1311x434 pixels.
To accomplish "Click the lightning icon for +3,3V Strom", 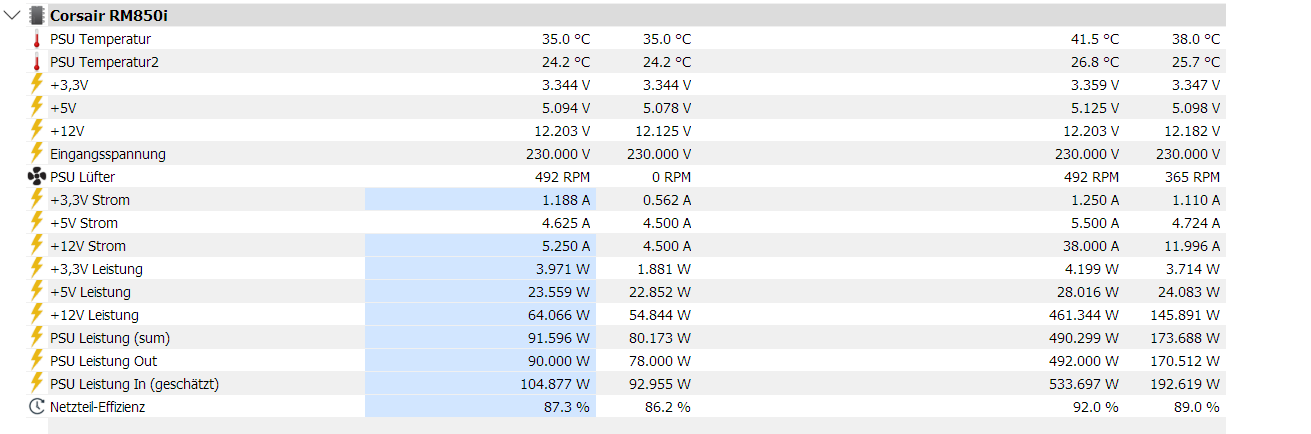I will (x=37, y=200).
